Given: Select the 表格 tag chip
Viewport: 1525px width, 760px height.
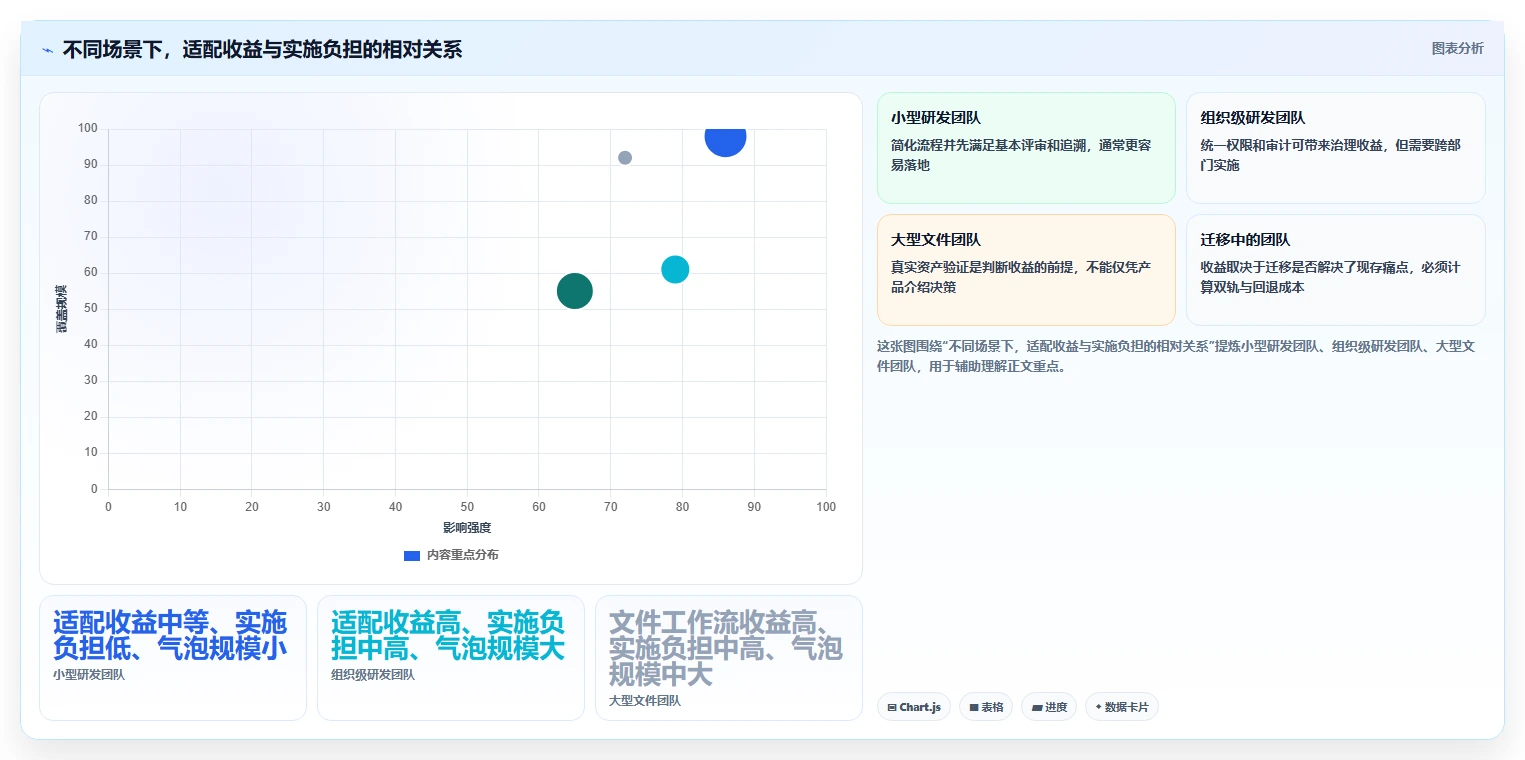Looking at the screenshot, I should 986,707.
